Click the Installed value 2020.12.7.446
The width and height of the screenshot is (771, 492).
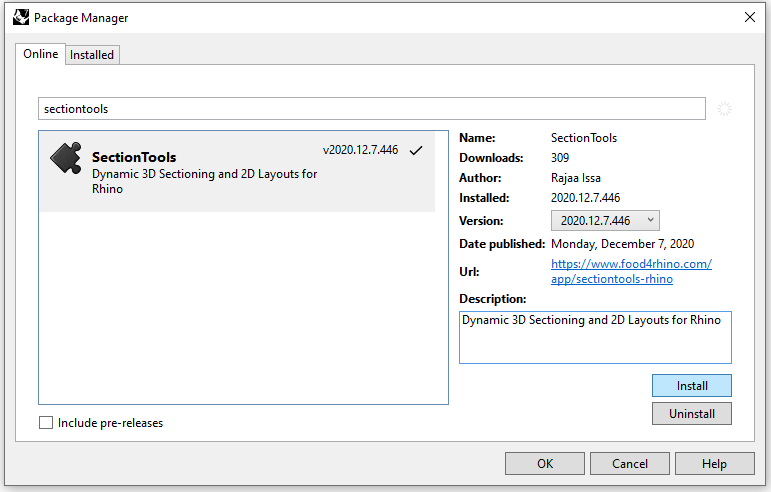[585, 198]
